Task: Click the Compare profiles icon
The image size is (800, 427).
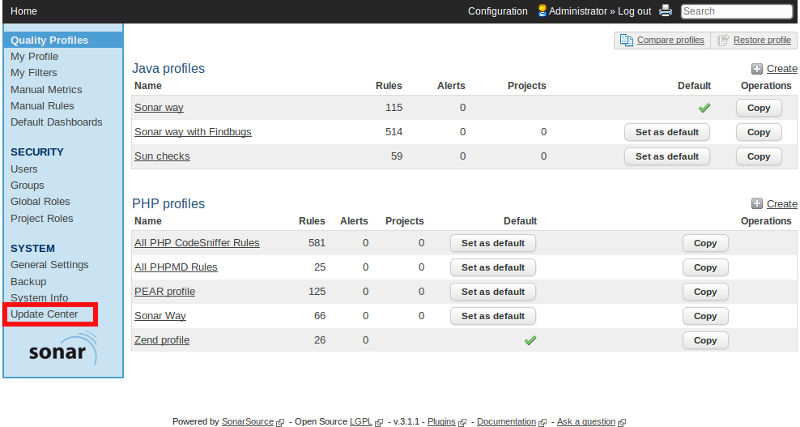Action: [x=626, y=40]
